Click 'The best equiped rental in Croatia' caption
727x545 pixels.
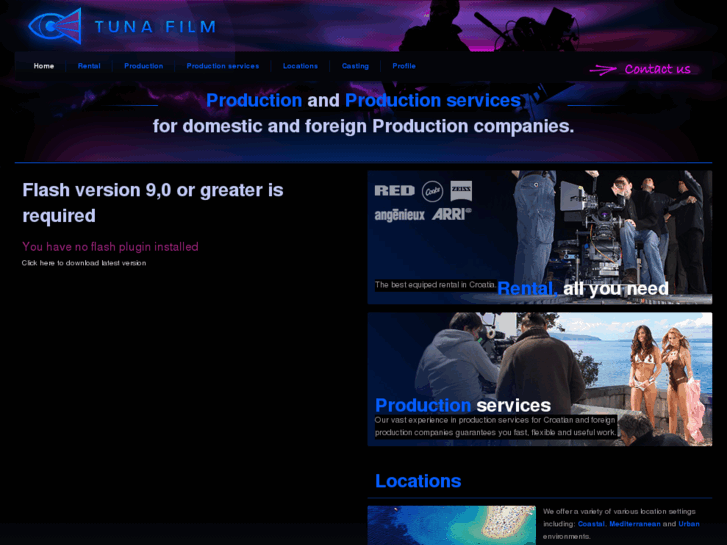[x=435, y=285]
